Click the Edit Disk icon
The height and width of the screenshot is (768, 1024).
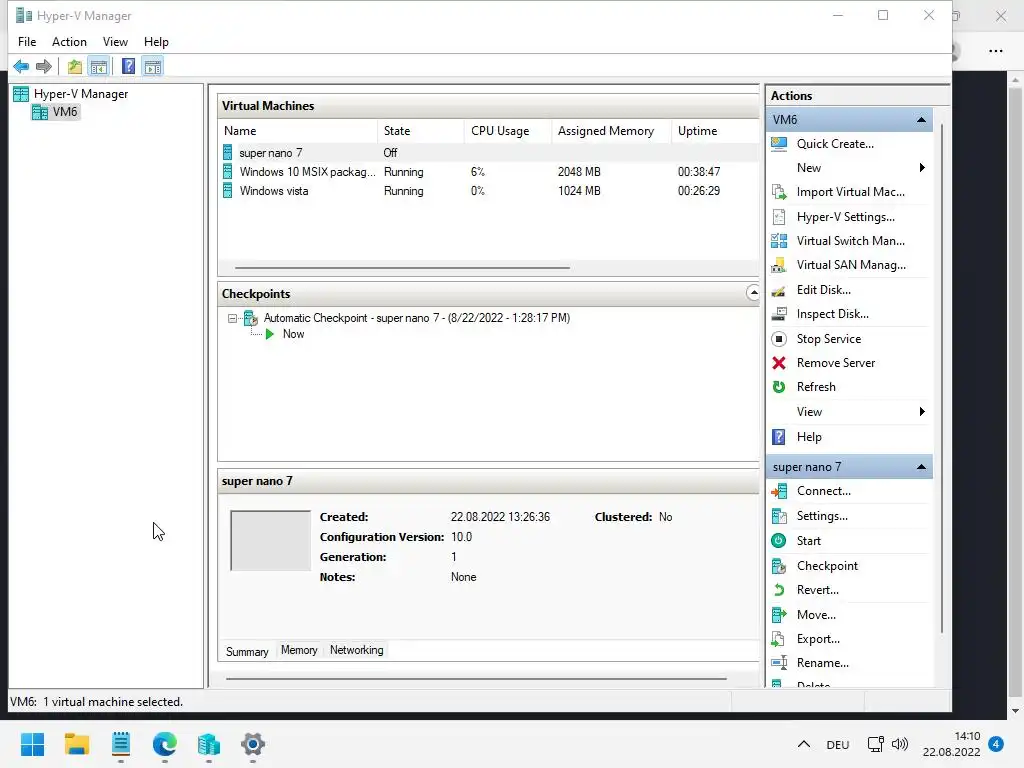point(779,290)
